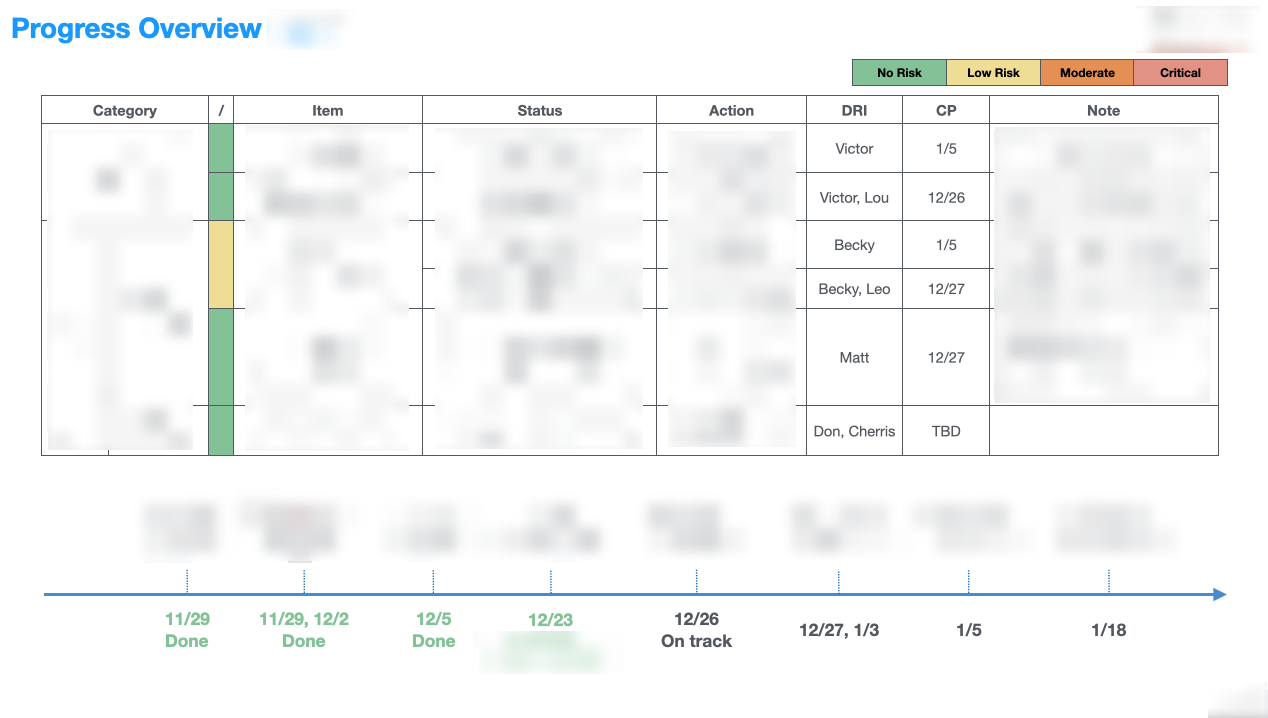This screenshot has height=718, width=1268.
Task: Select the Critical red legend box
Action: pyautogui.click(x=1180, y=73)
